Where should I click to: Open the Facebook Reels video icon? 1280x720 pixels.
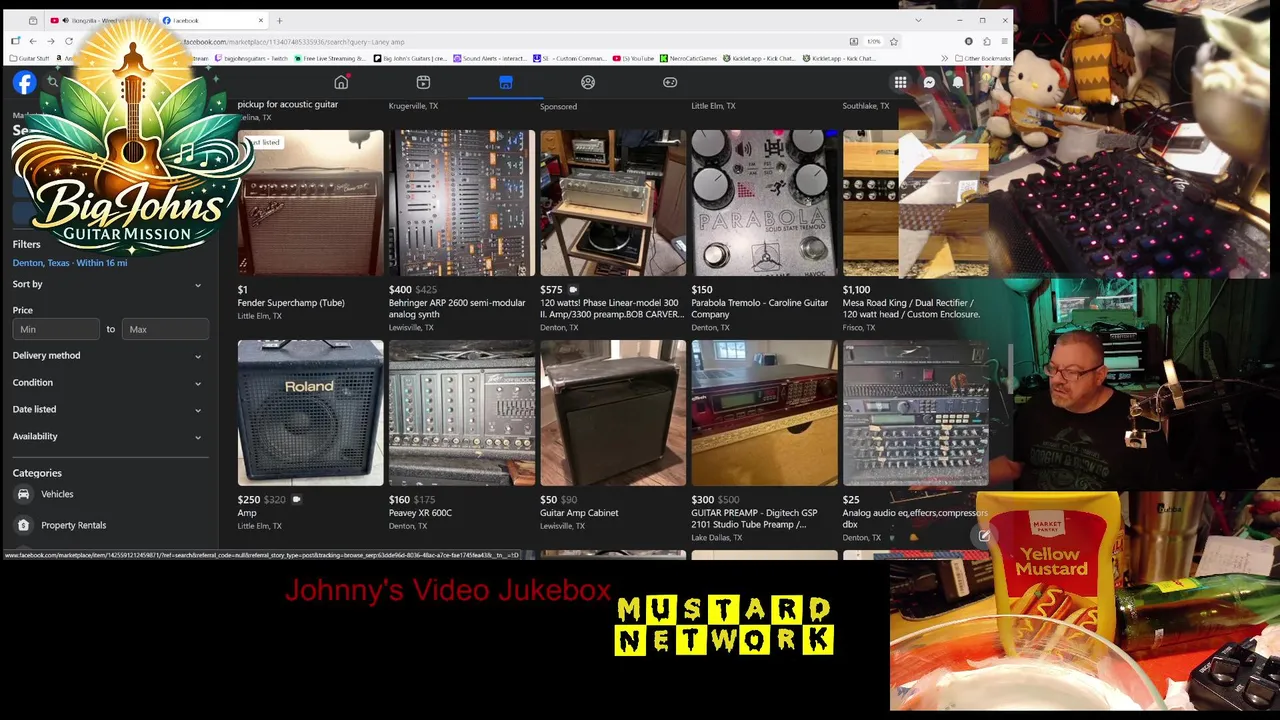pos(423,82)
